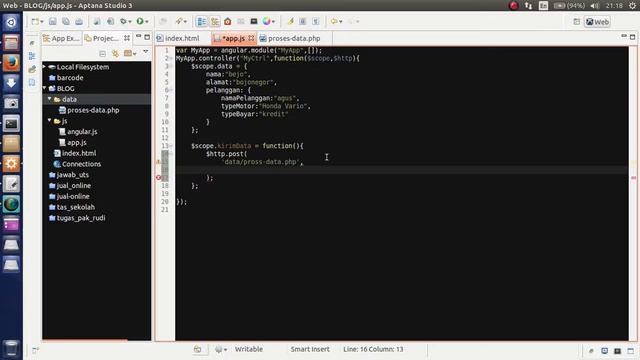Open New file dropdown arrow

(42, 22)
